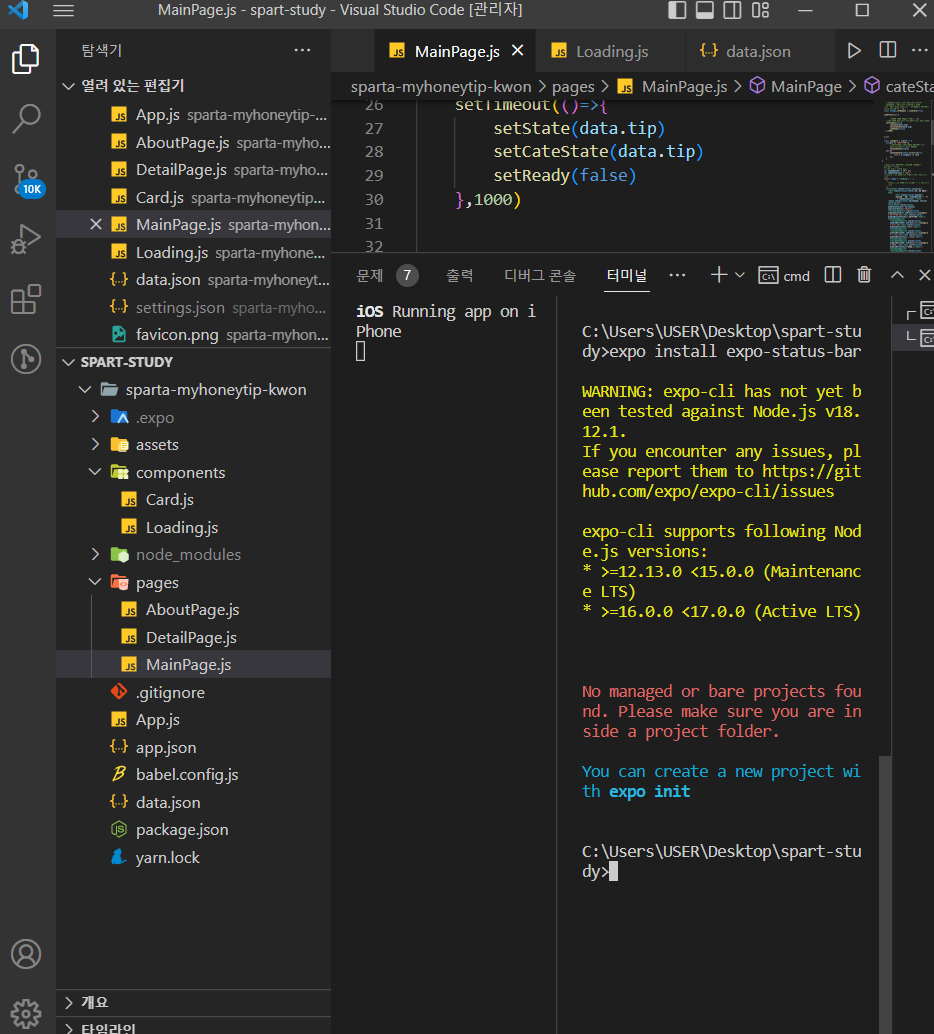934x1034 pixels.
Task: Open the 출력 output panel tab
Action: click(460, 276)
